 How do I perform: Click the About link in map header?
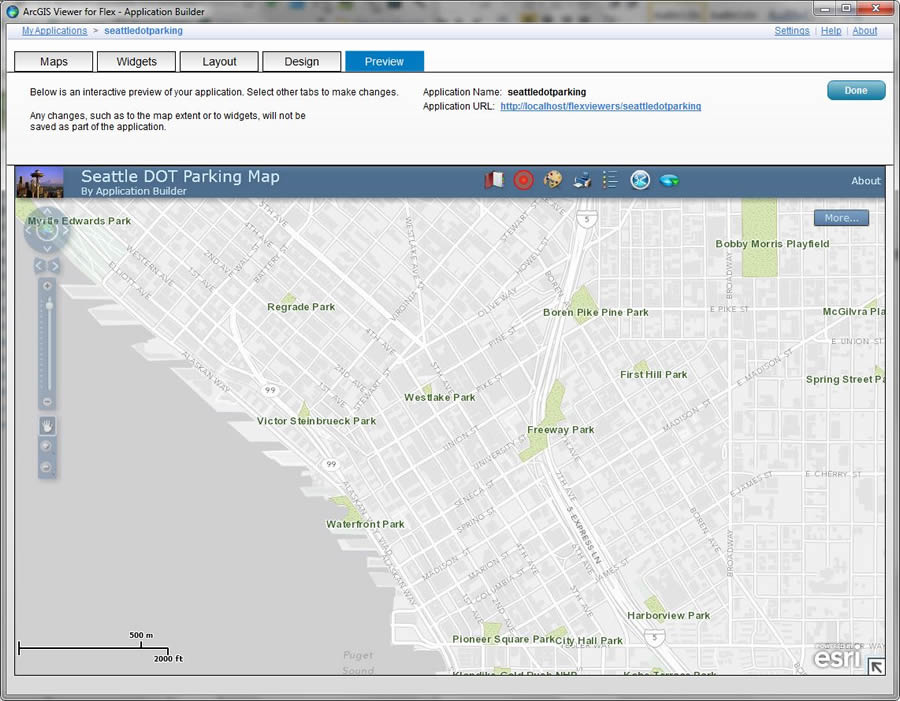866,181
